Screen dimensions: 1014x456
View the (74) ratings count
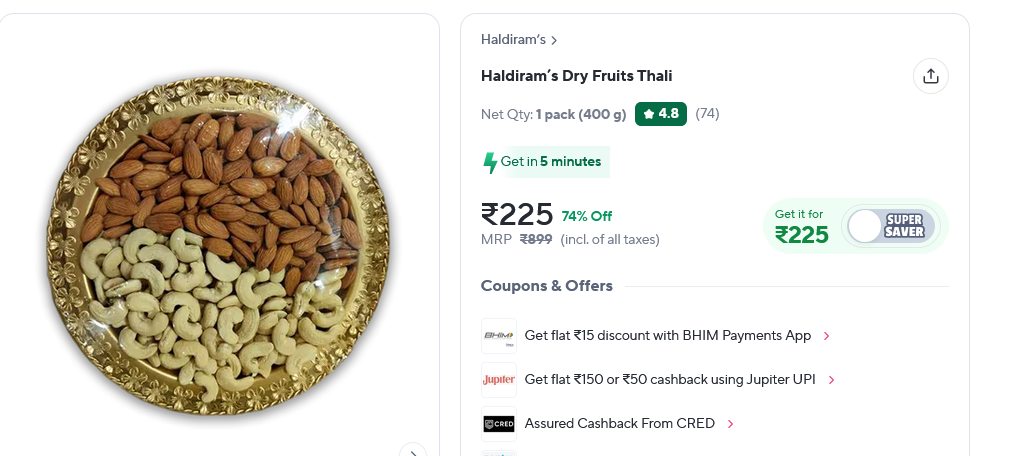pos(707,114)
